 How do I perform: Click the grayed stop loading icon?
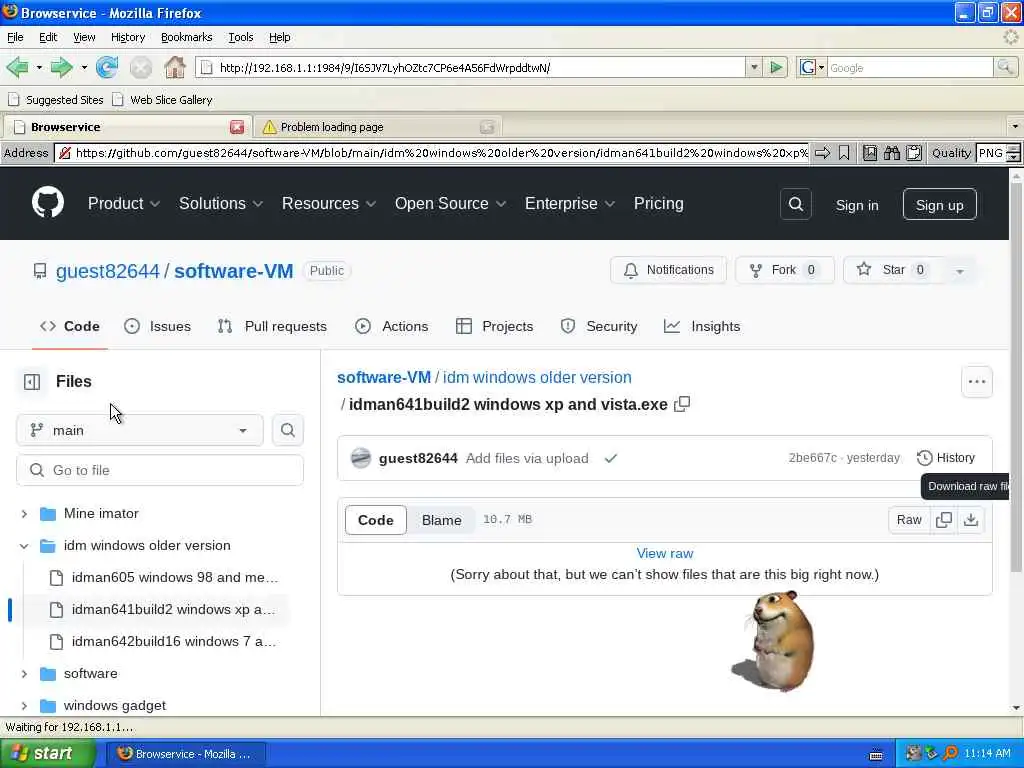(x=140, y=67)
